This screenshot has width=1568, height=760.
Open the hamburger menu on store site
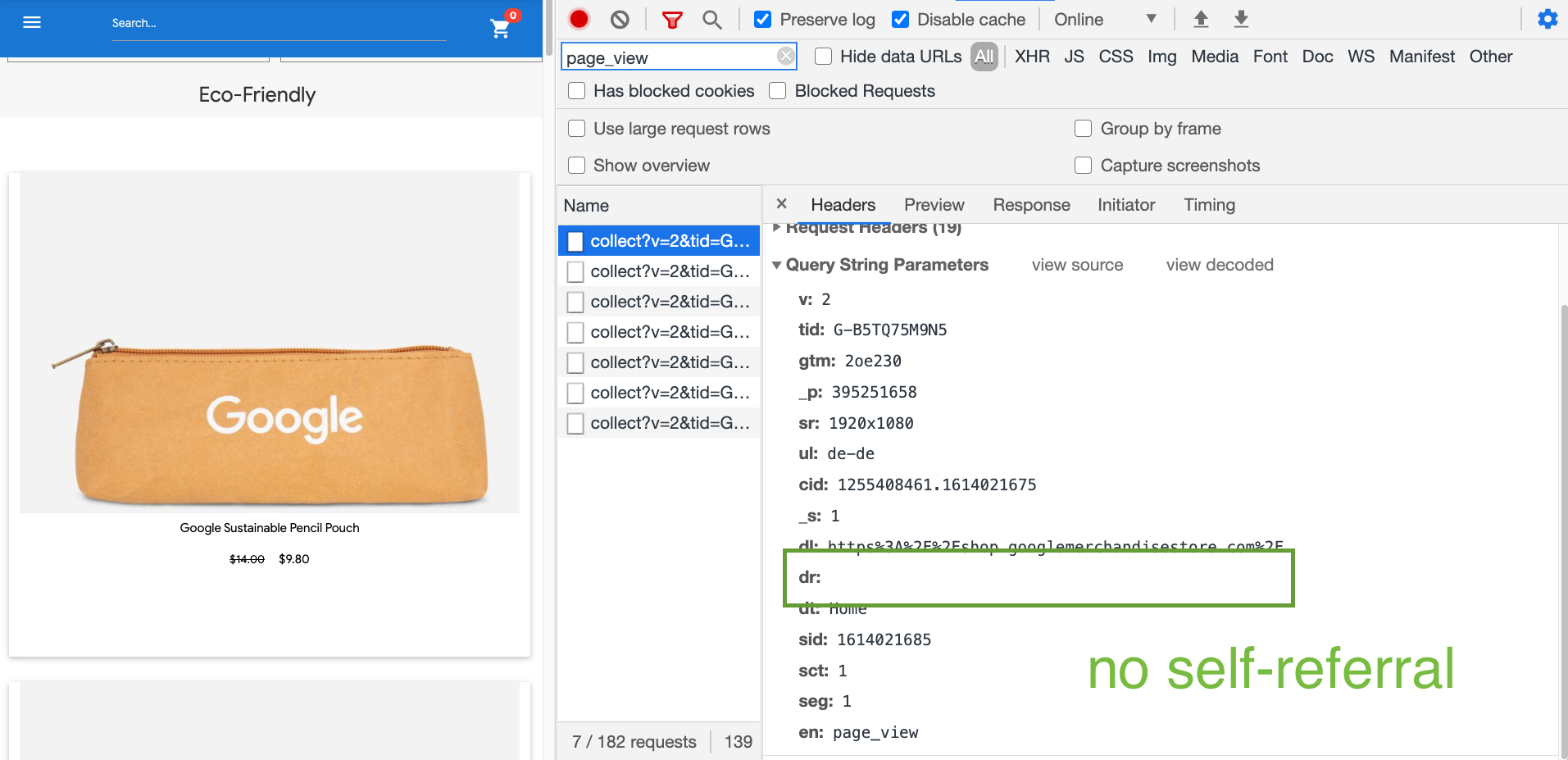[32, 22]
